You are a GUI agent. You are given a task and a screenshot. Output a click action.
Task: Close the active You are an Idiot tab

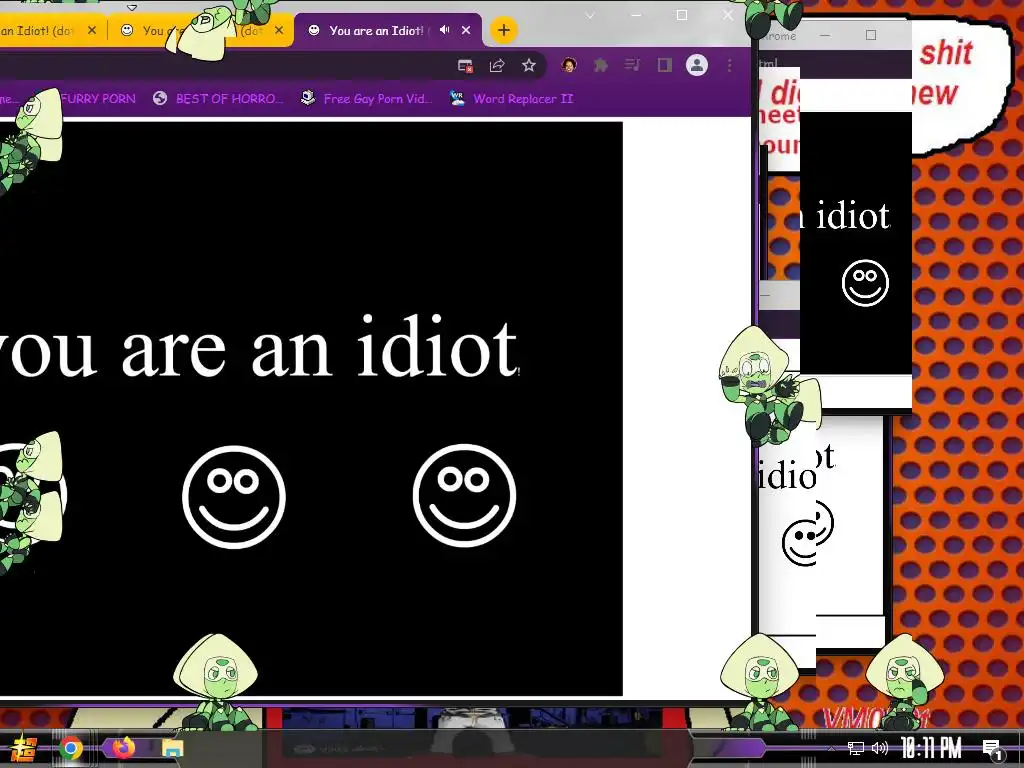(466, 30)
